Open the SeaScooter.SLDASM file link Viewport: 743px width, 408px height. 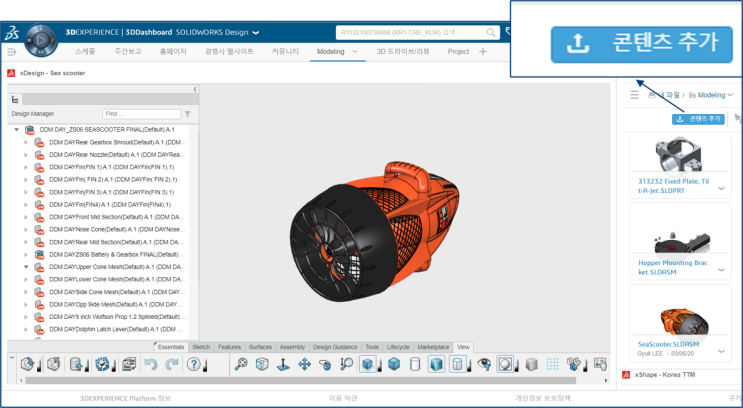[x=668, y=345]
